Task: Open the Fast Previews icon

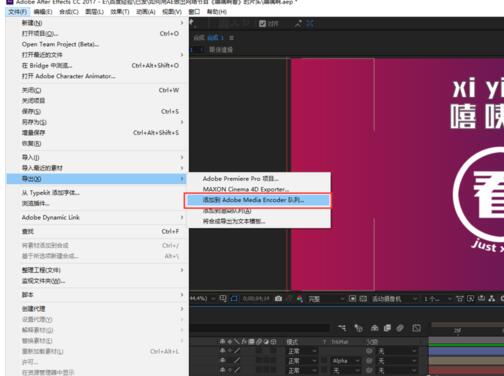Action: 470,299
